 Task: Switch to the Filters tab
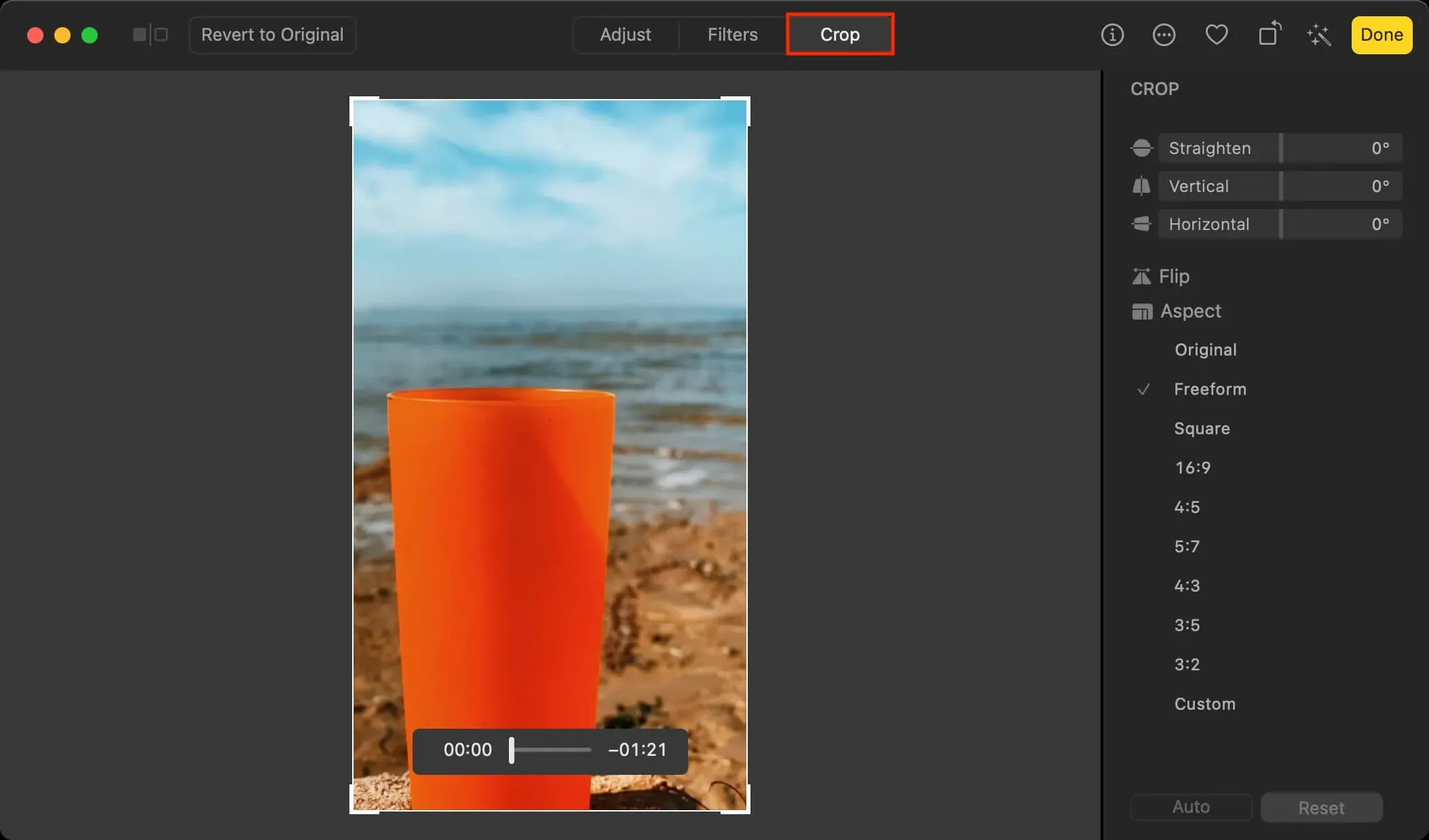(x=732, y=35)
